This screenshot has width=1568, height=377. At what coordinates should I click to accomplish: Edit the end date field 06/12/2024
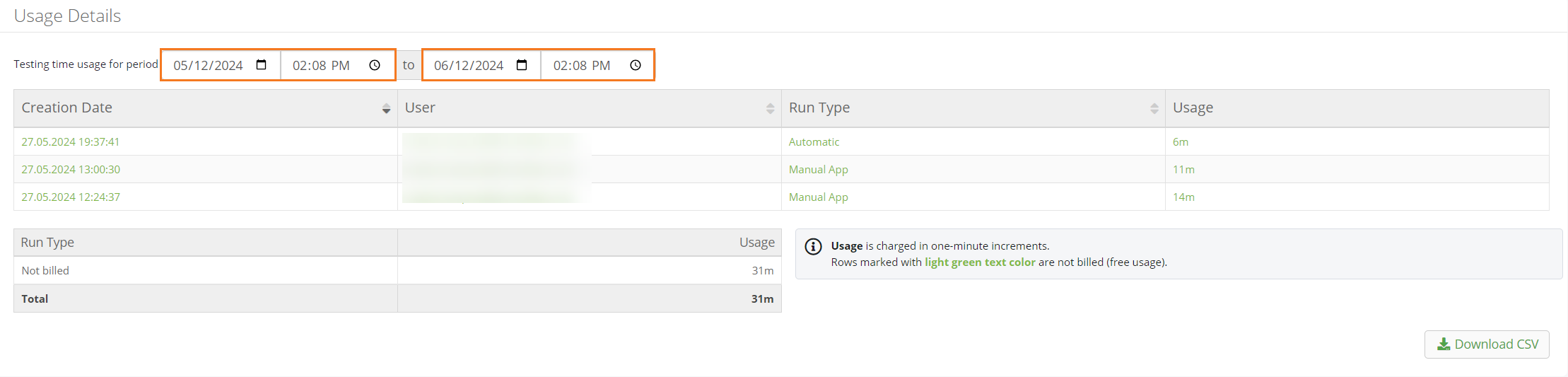[469, 65]
